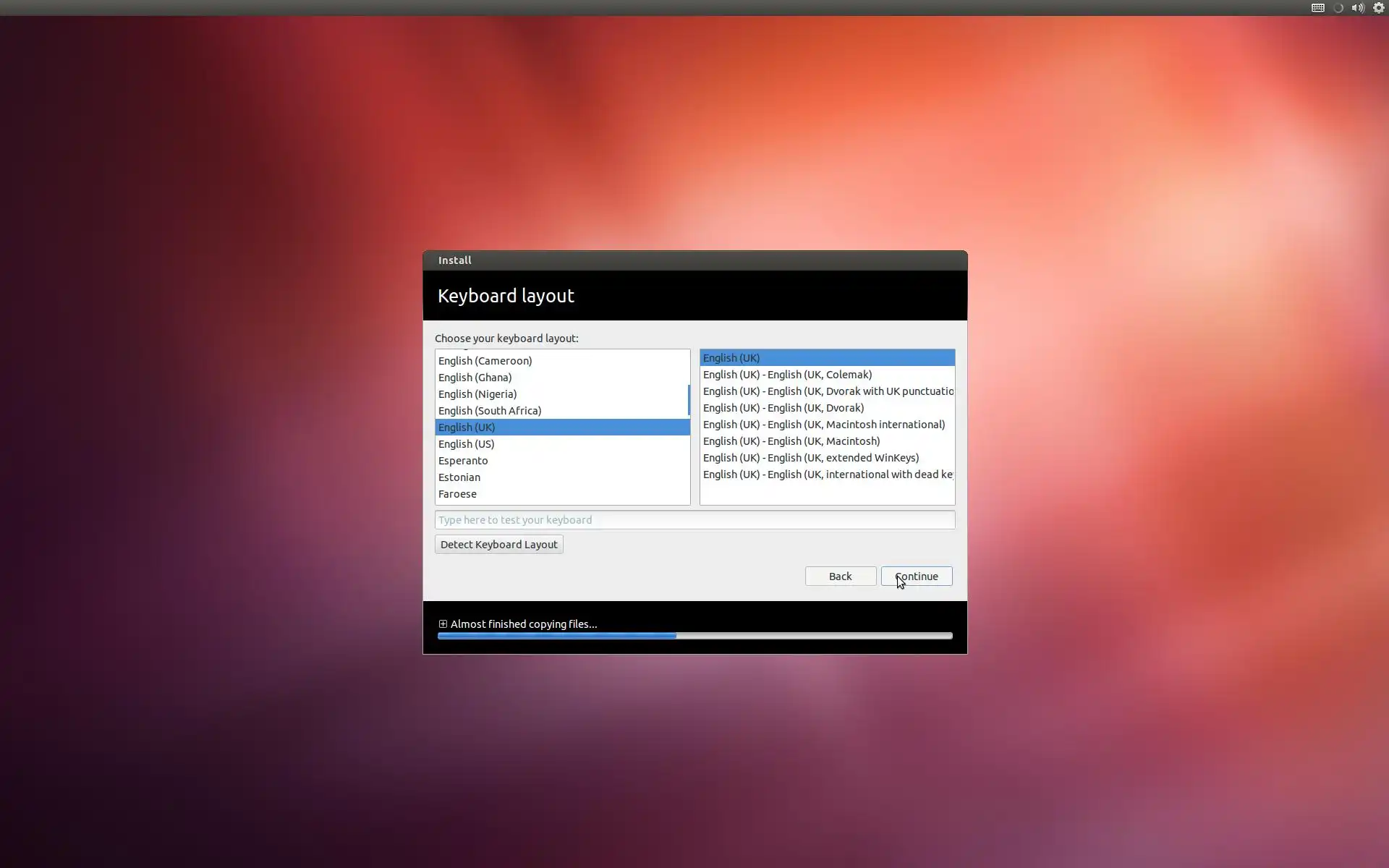1389x868 pixels.
Task: Click the volume icon in top panel
Action: (1357, 8)
